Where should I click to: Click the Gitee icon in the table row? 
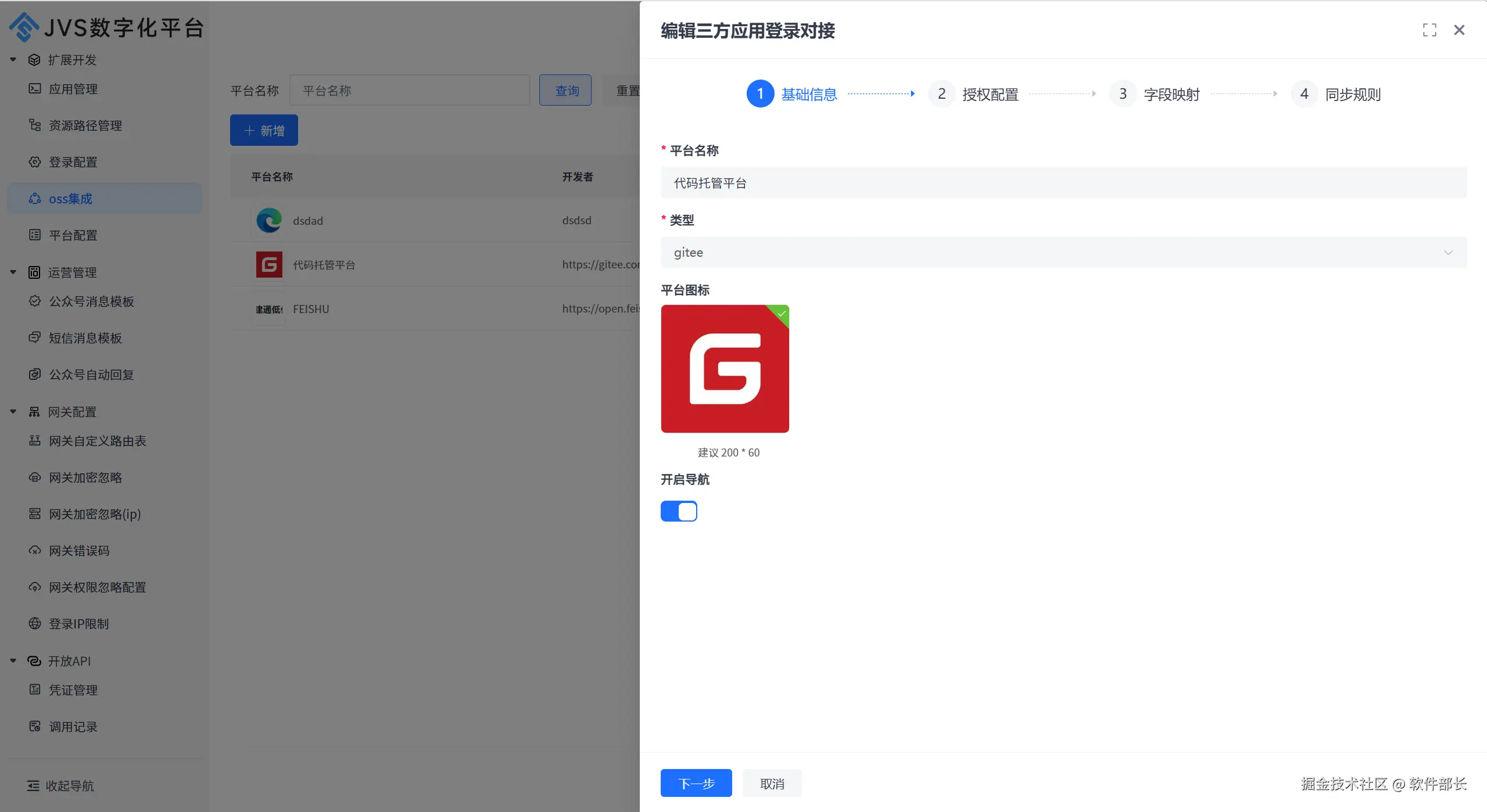269,265
